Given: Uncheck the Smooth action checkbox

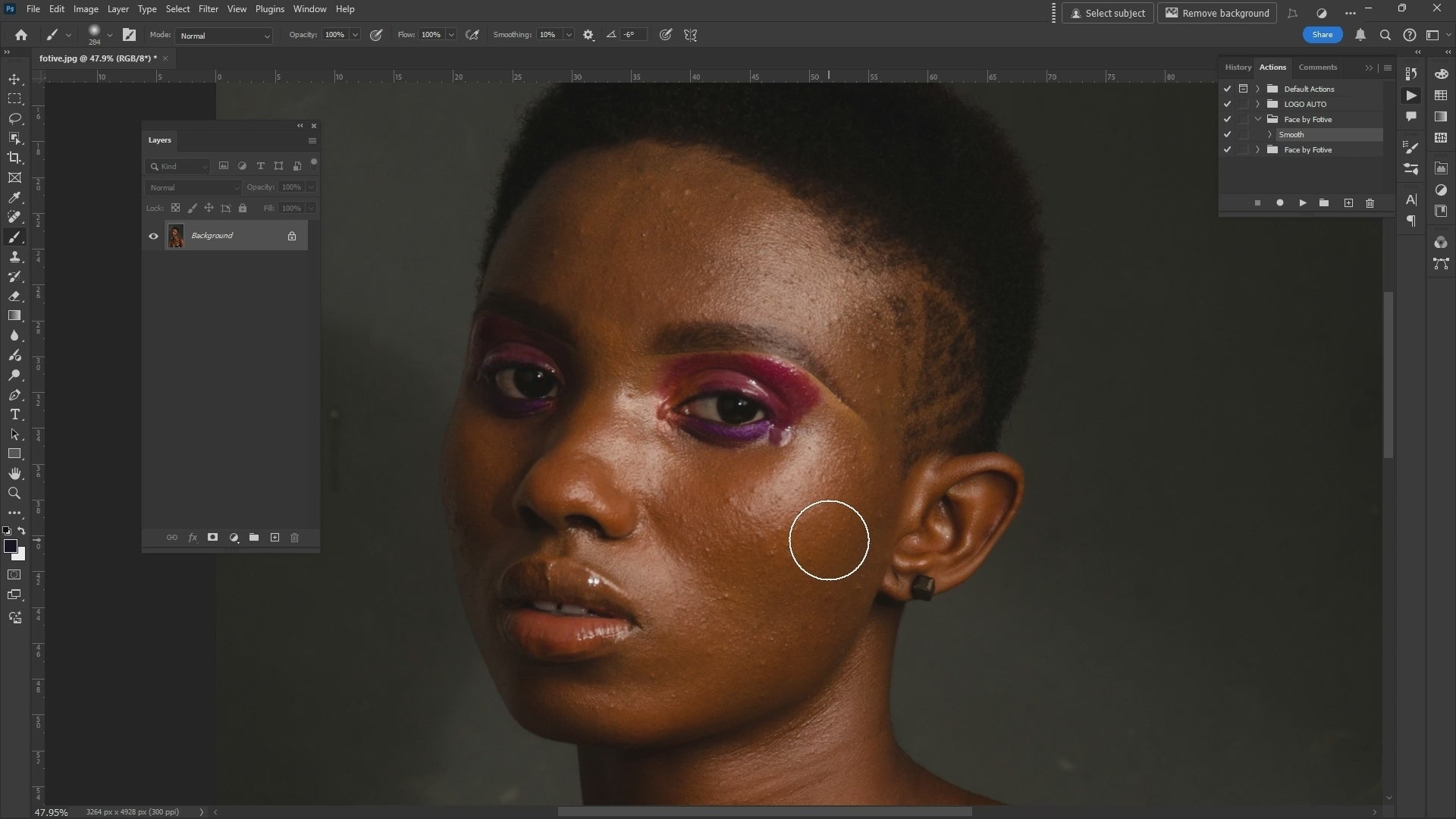Looking at the screenshot, I should click(1228, 134).
